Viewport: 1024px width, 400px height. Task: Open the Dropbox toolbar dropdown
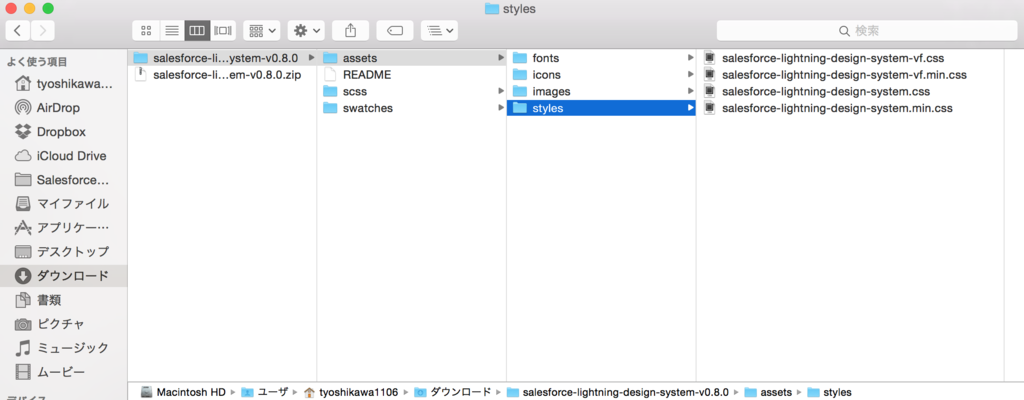(439, 30)
